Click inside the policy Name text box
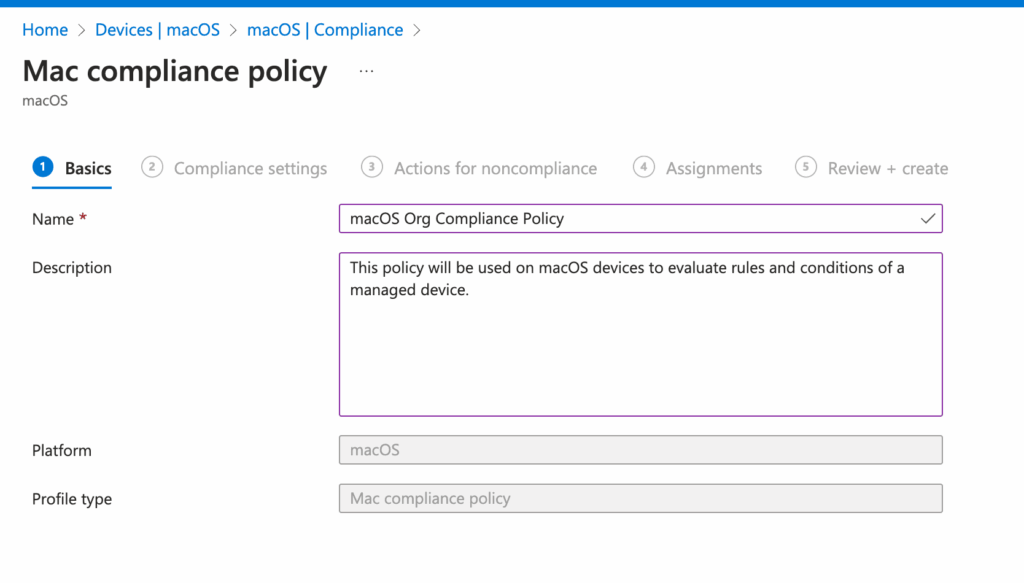The height and width of the screenshot is (583, 1024). 600,218
